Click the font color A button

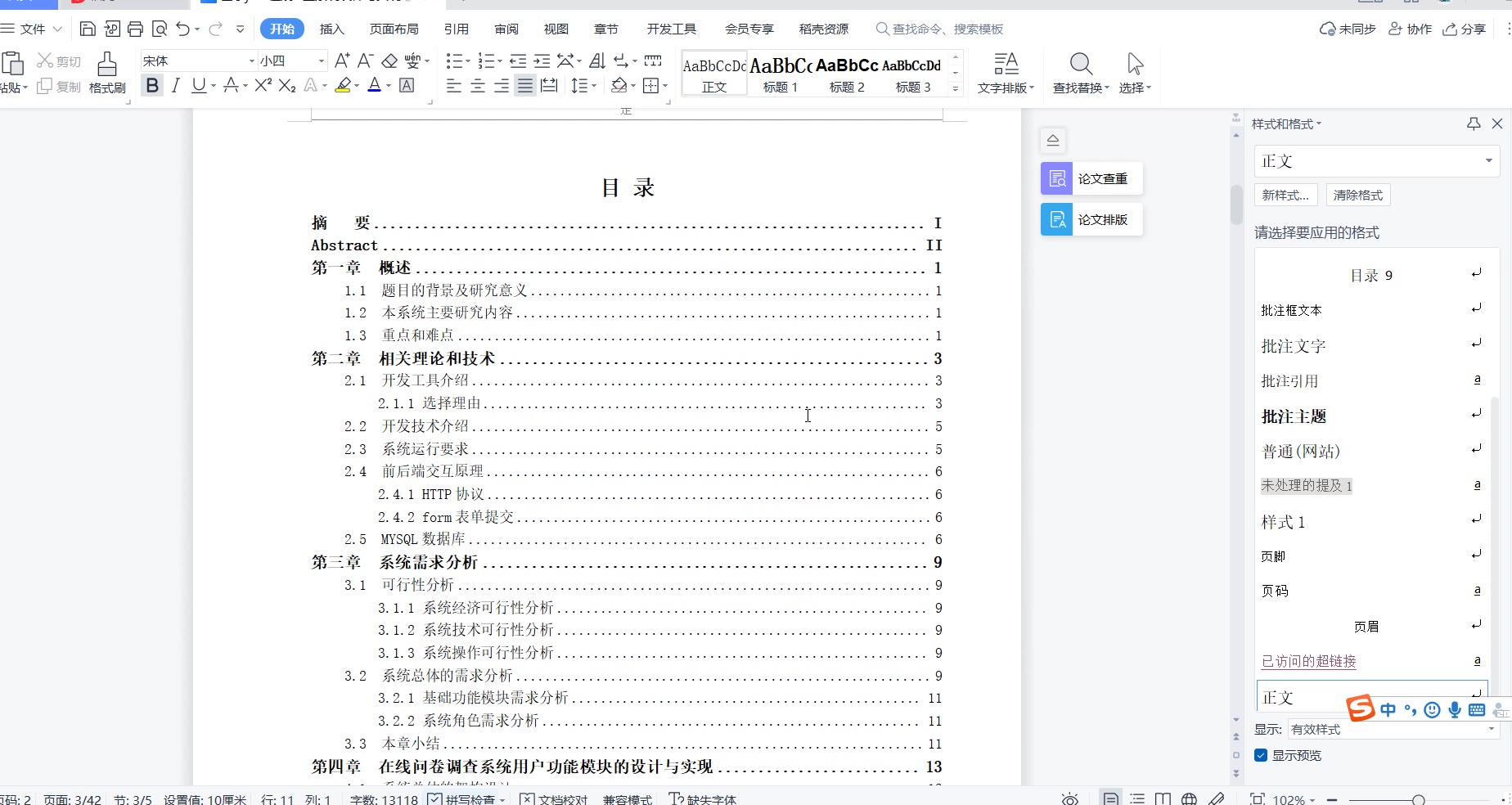(374, 85)
